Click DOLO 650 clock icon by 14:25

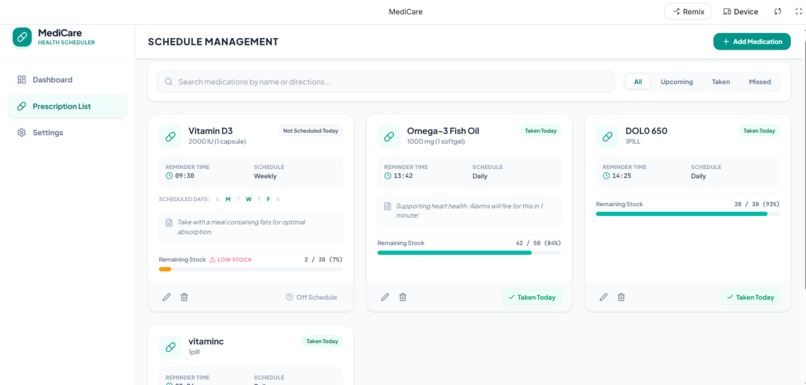coord(607,176)
